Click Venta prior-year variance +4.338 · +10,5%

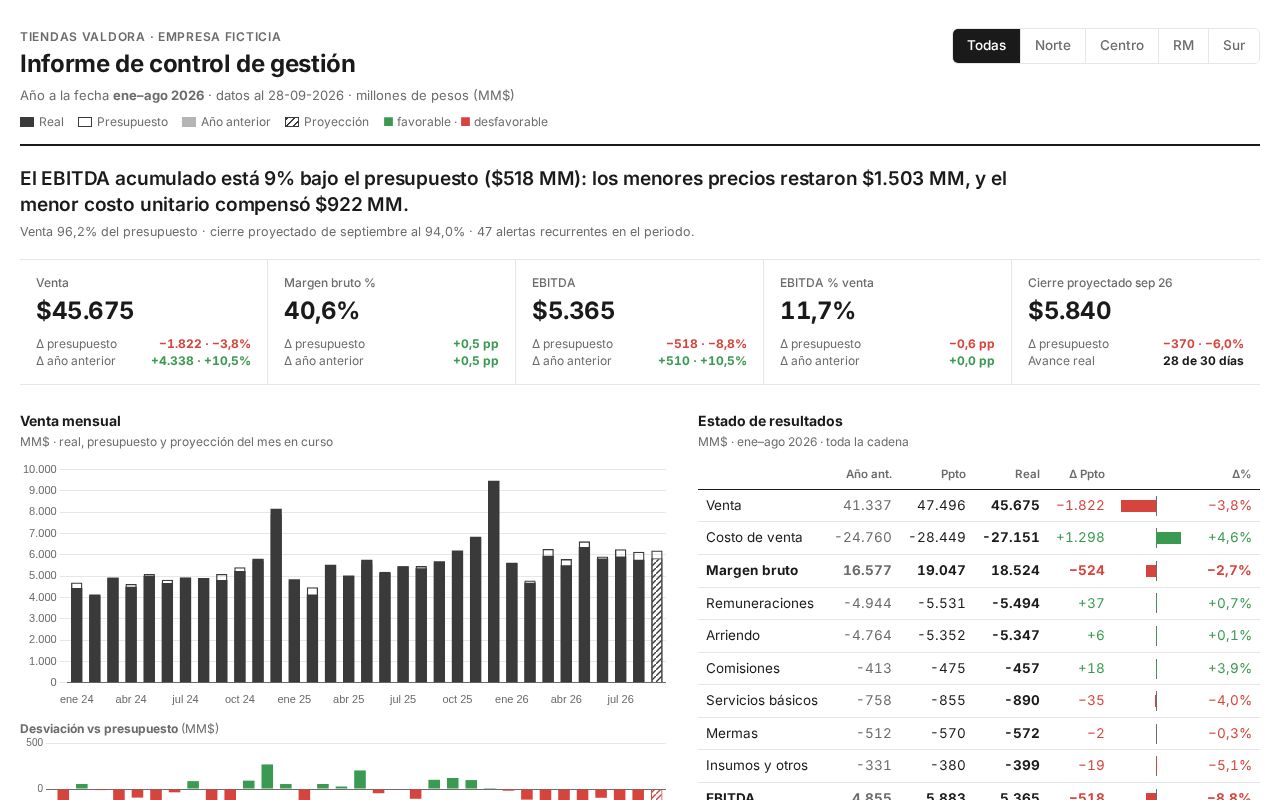pyautogui.click(x=201, y=361)
